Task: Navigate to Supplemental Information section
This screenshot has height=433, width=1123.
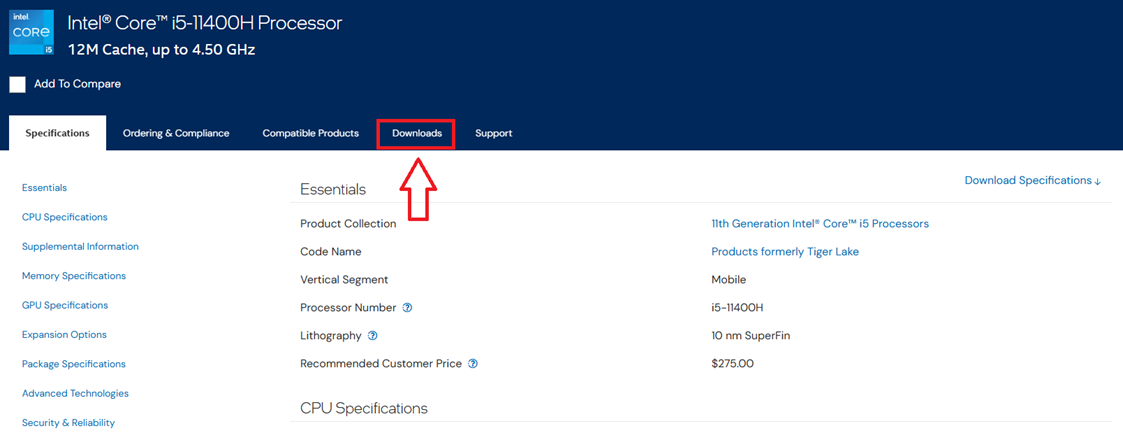Action: coord(80,246)
